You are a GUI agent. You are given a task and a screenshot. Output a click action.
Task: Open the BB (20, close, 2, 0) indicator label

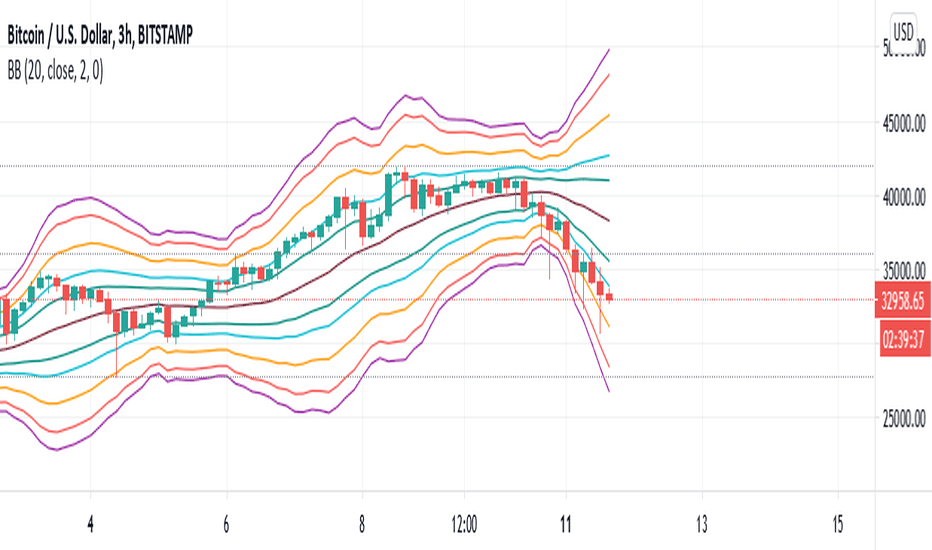coord(55,71)
